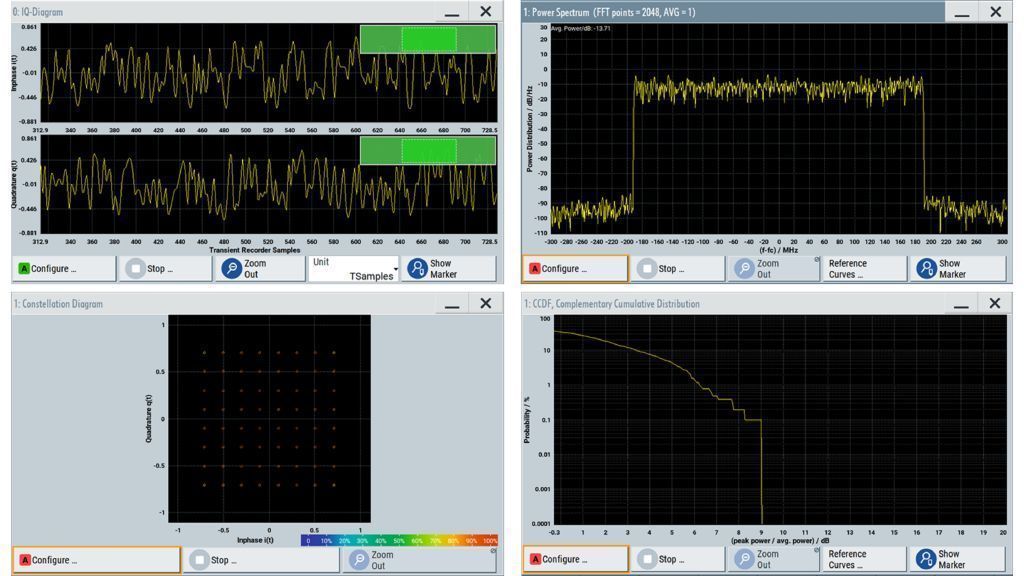Image resolution: width=1024 pixels, height=576 pixels.
Task: Click green zoom region on Inphase plot
Action: [x=428, y=39]
